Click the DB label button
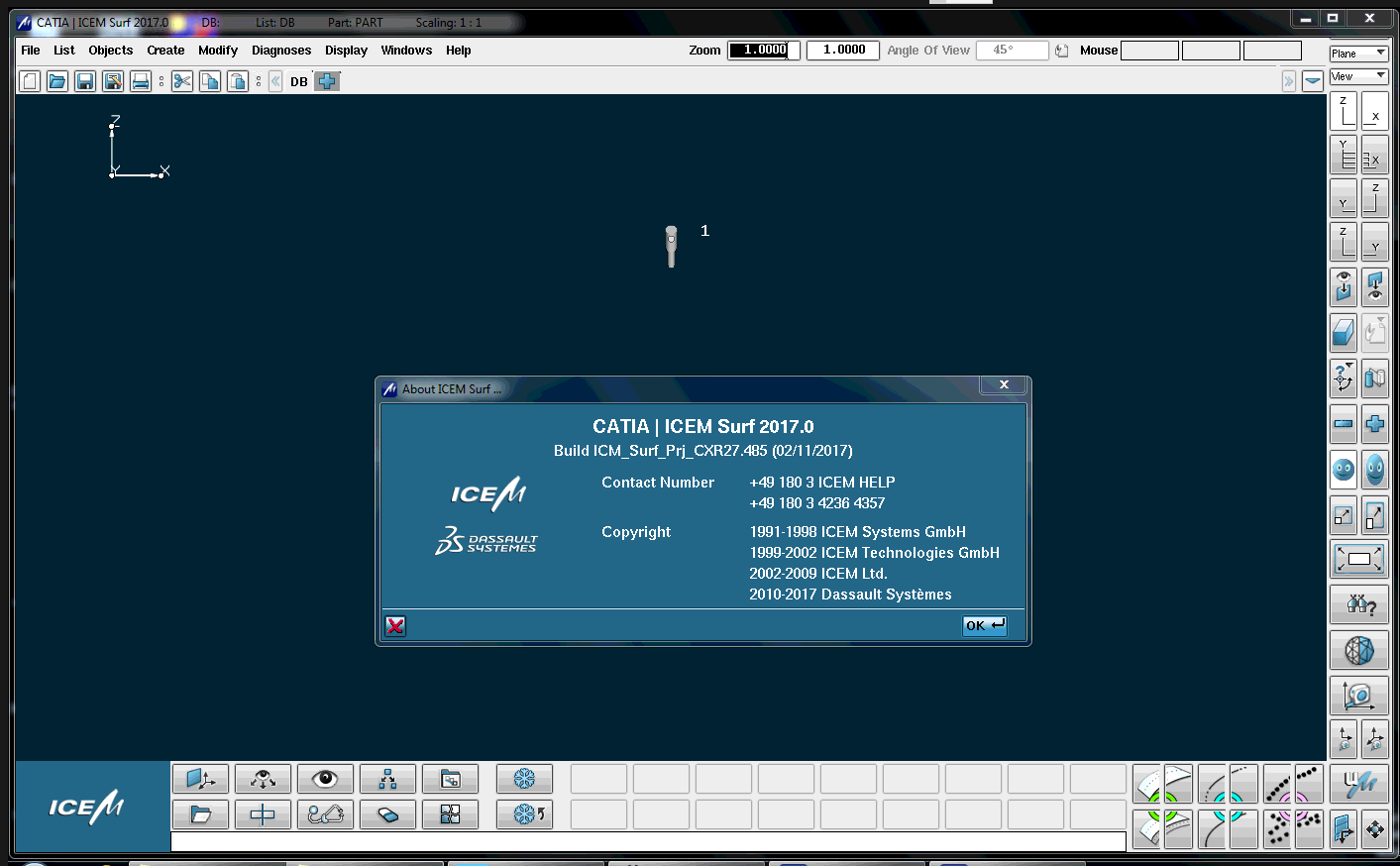The height and width of the screenshot is (866, 1400). click(299, 82)
